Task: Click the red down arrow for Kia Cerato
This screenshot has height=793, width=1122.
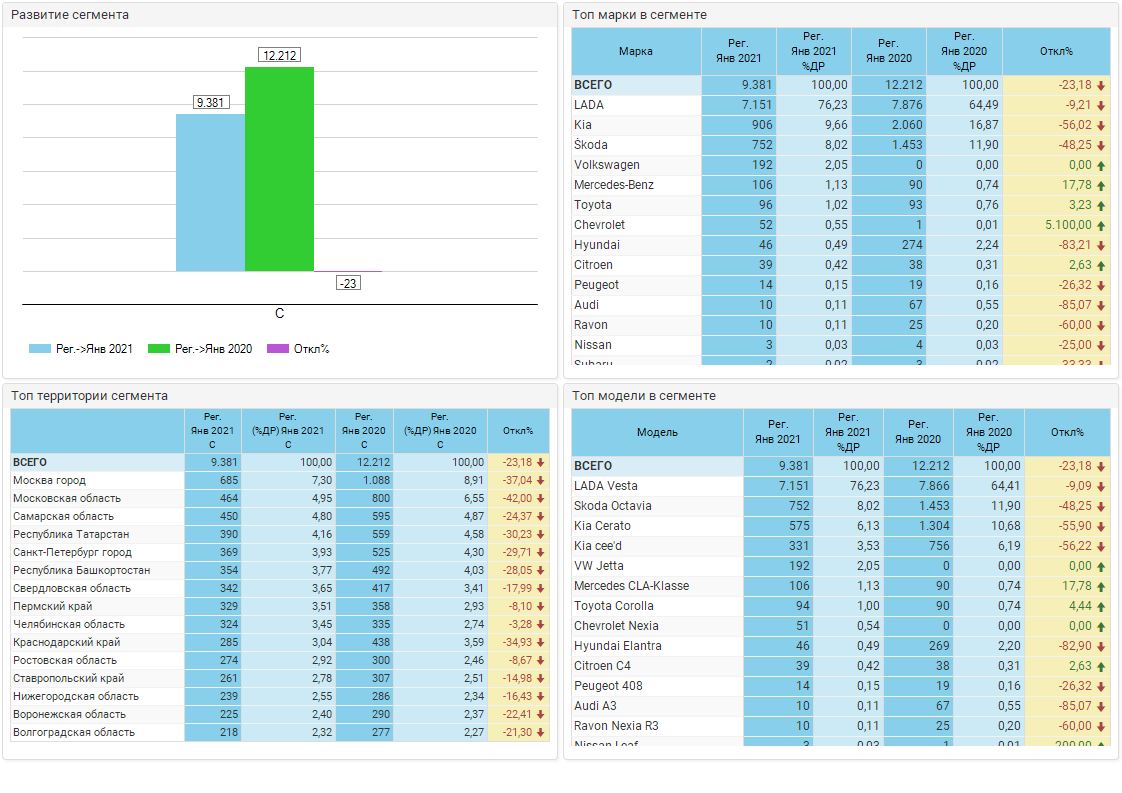Action: (1101, 526)
